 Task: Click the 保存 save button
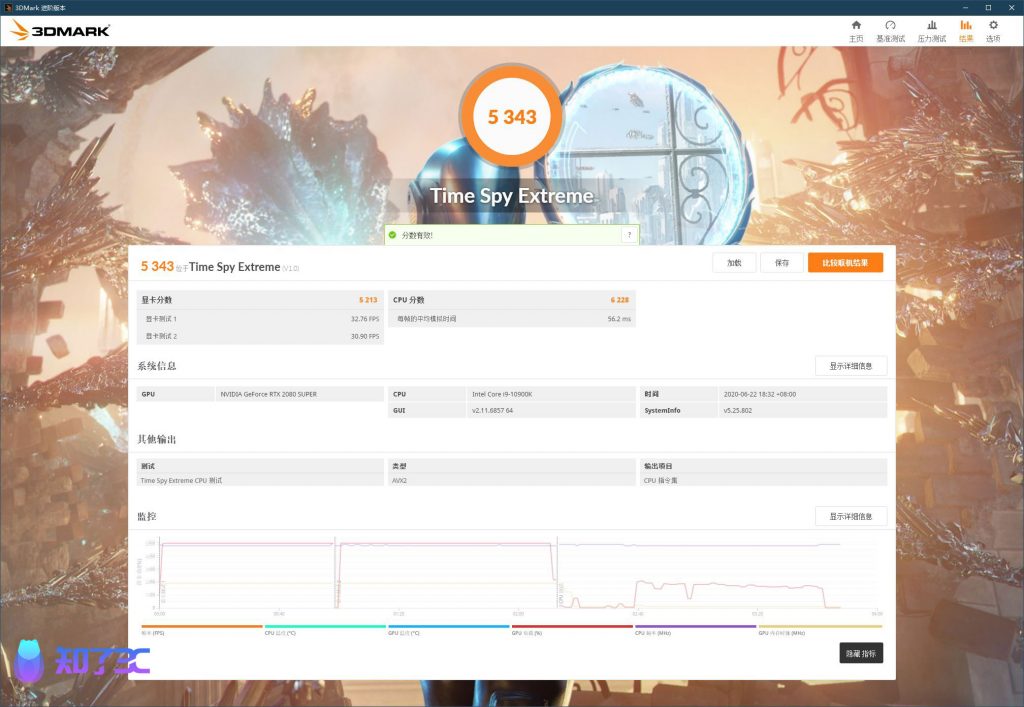click(782, 262)
